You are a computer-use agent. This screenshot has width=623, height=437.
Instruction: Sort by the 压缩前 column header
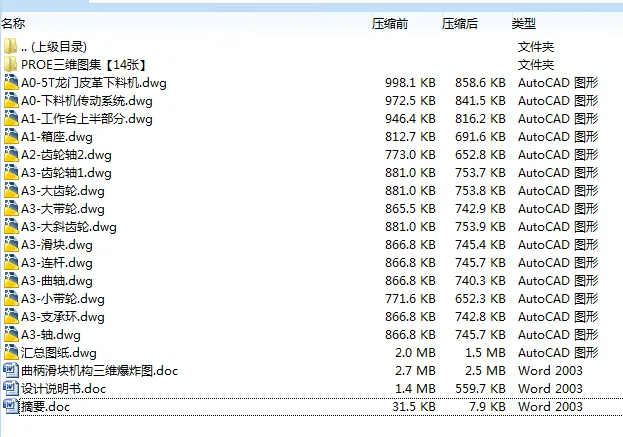pyautogui.click(x=390, y=24)
